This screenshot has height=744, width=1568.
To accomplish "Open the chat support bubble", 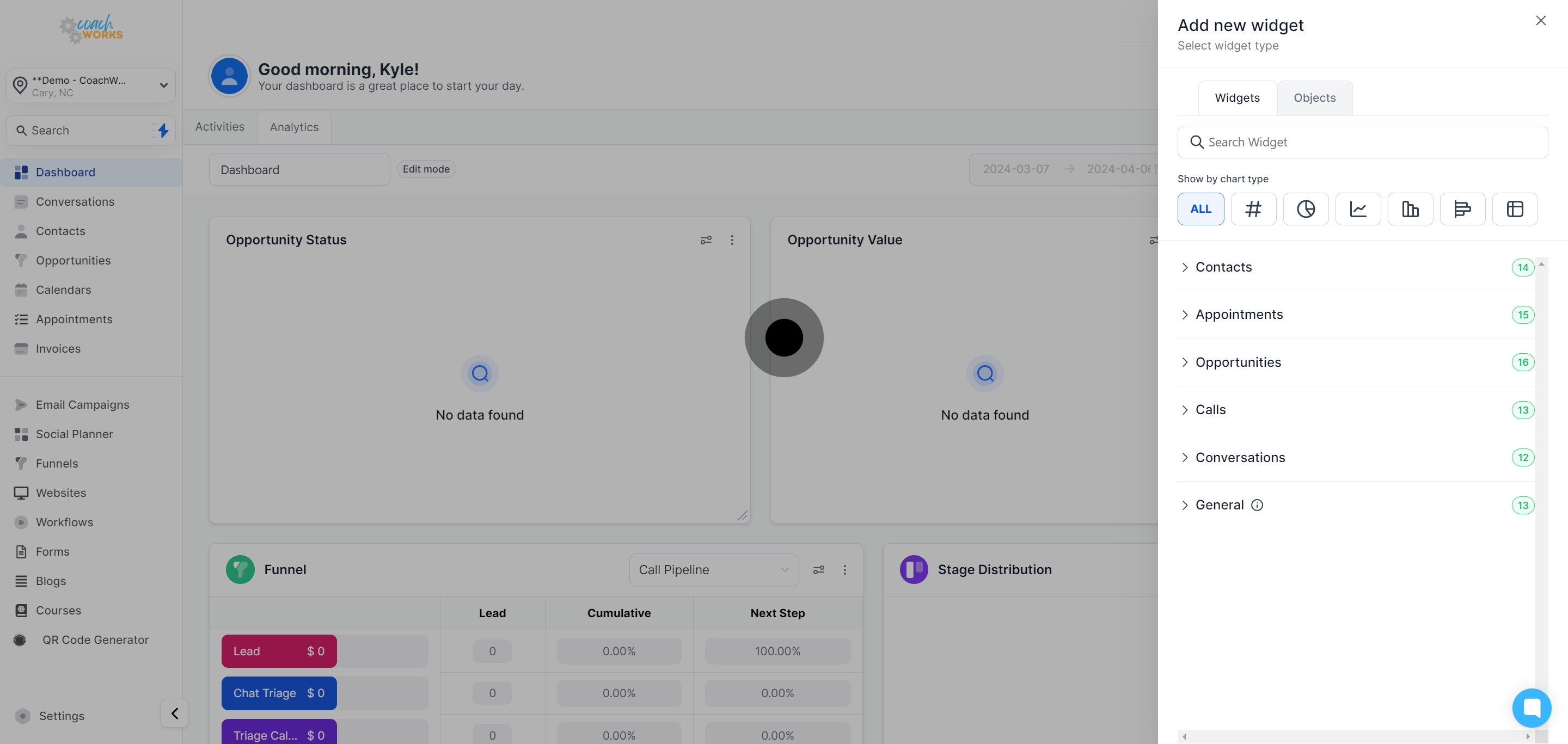I will coord(1531,708).
